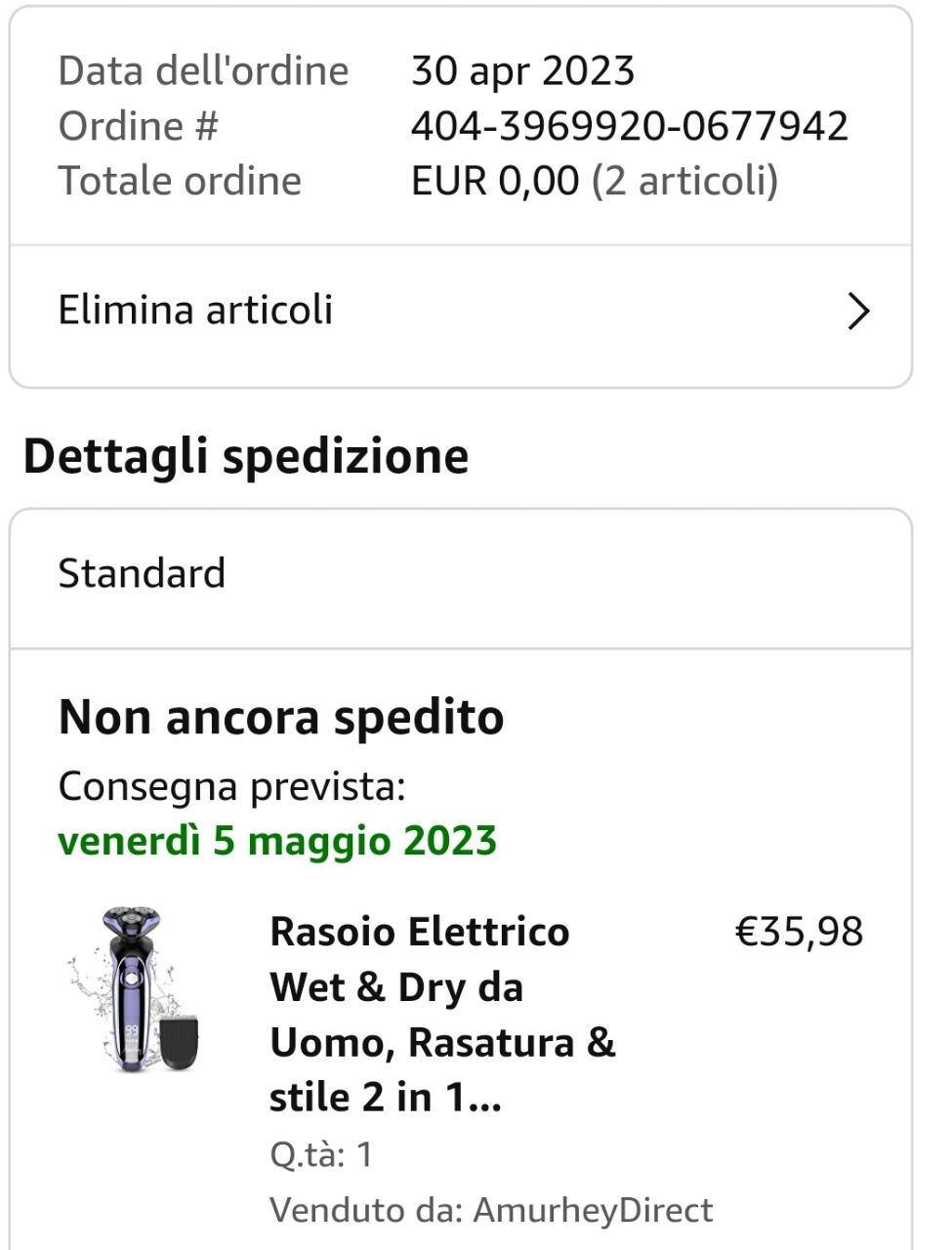952x1250 pixels.
Task: Tap the (2 articoli) item count
Action: click(684, 181)
